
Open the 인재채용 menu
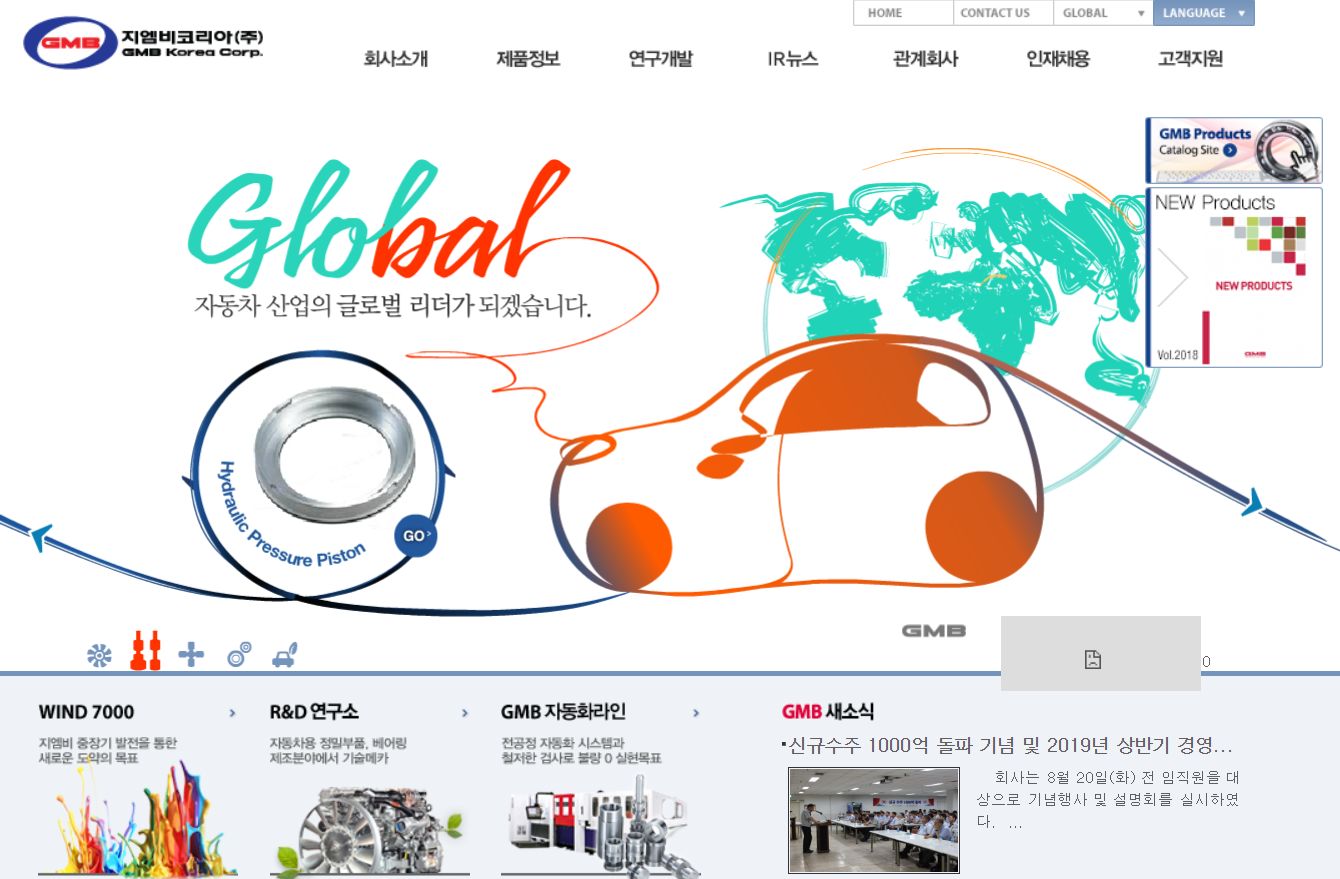tap(1058, 58)
